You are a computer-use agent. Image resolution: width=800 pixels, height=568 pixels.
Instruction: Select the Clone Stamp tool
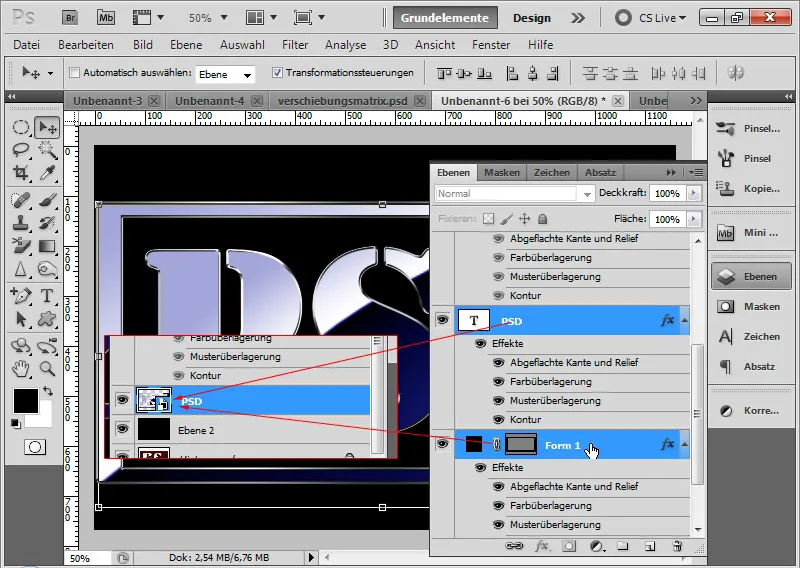[21, 223]
